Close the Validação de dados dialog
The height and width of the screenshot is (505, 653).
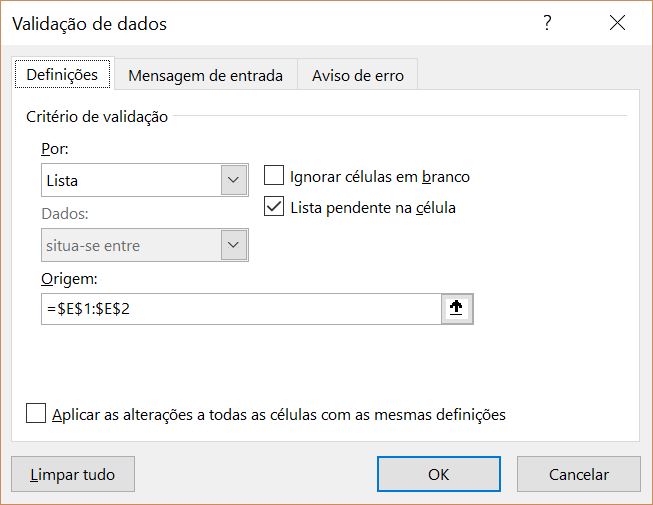pyautogui.click(x=617, y=23)
